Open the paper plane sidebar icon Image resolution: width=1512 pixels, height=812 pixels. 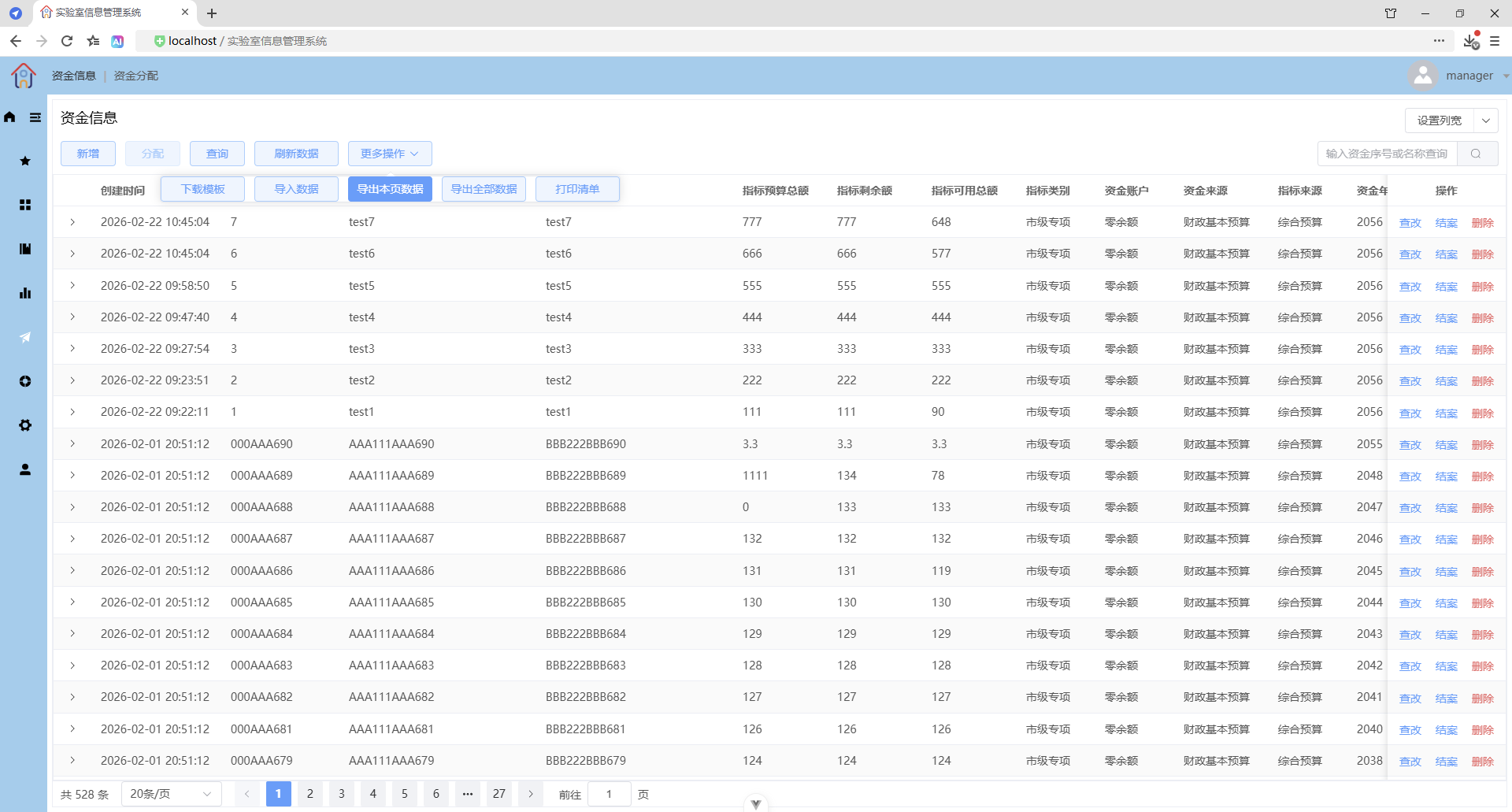pos(25,337)
